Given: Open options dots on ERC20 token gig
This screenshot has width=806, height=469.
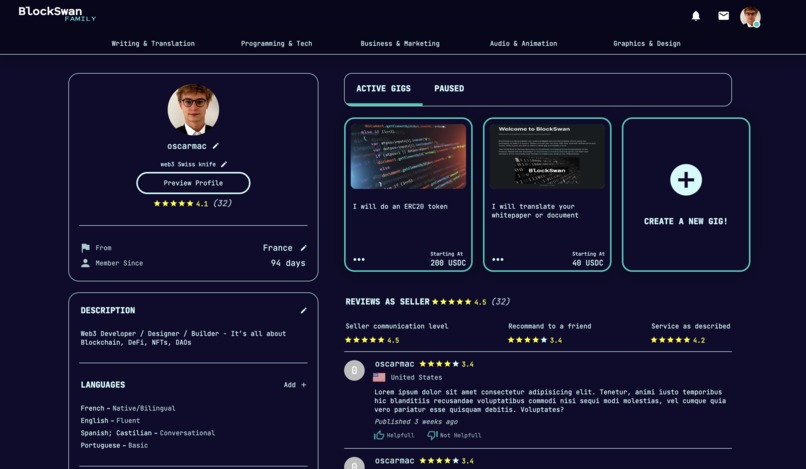Looking at the screenshot, I should [x=359, y=260].
